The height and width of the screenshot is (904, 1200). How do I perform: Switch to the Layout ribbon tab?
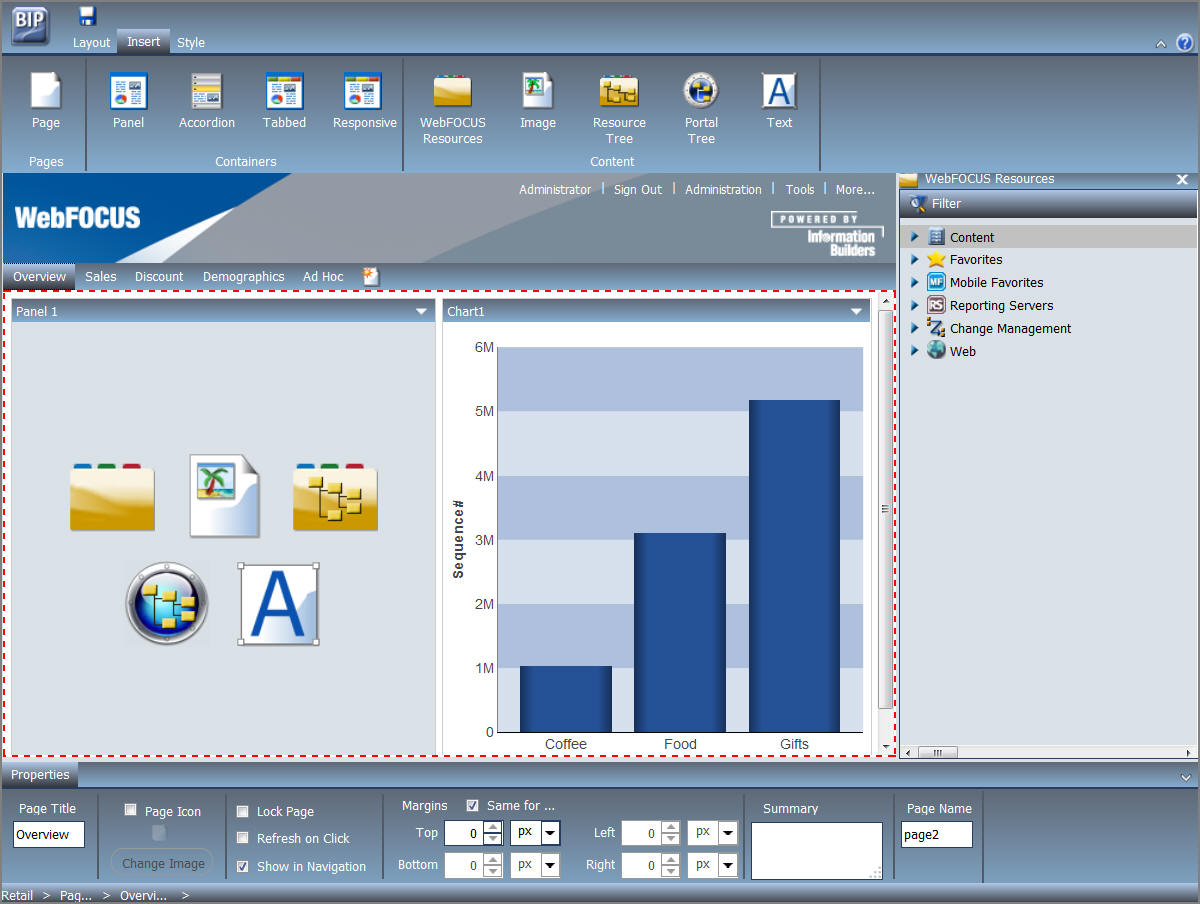pos(92,42)
